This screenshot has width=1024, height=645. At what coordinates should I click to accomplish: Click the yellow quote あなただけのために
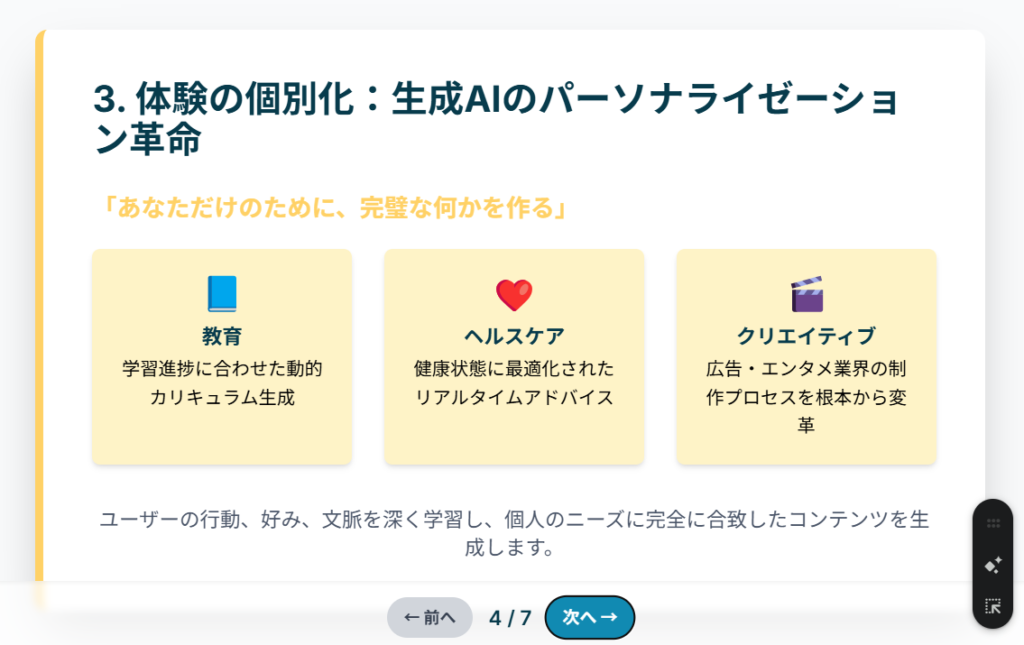click(334, 208)
